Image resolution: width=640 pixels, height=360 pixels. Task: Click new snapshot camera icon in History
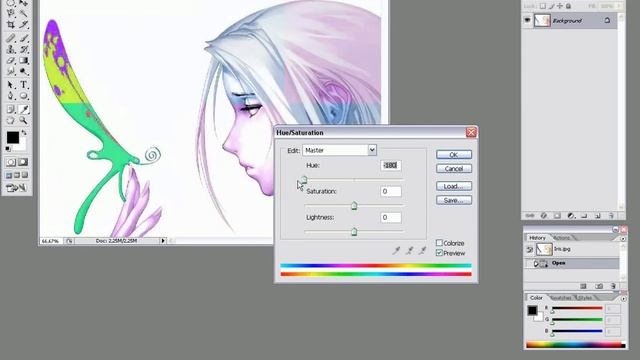point(599,286)
